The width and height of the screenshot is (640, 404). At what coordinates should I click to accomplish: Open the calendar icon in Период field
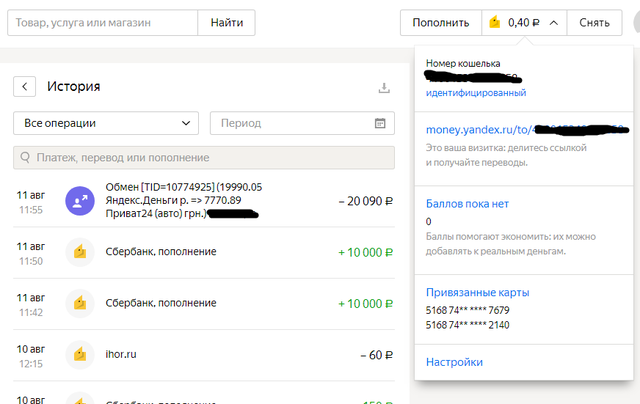(380, 123)
